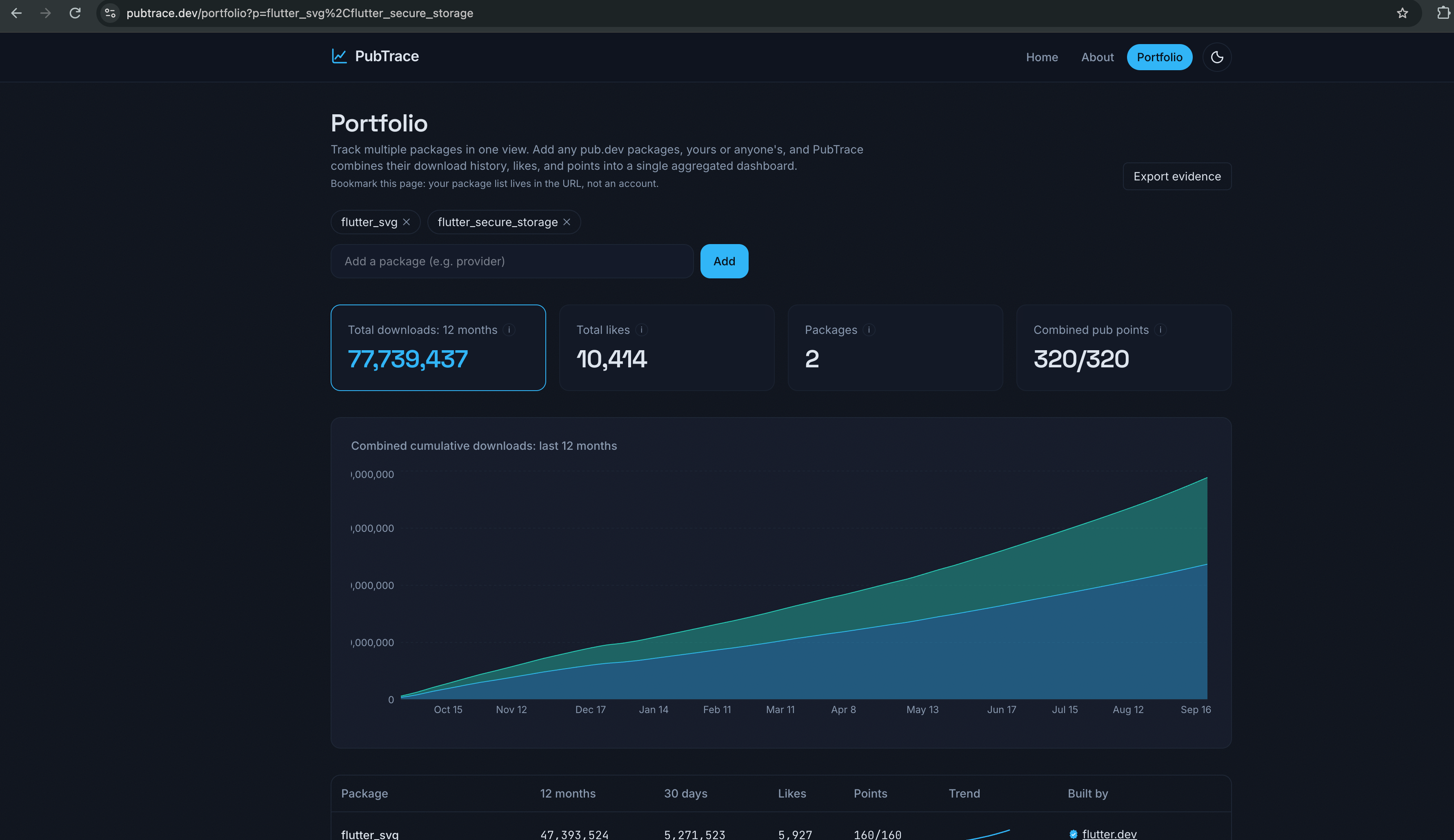
Task: Select the Combined pub points card
Action: pyautogui.click(x=1123, y=348)
